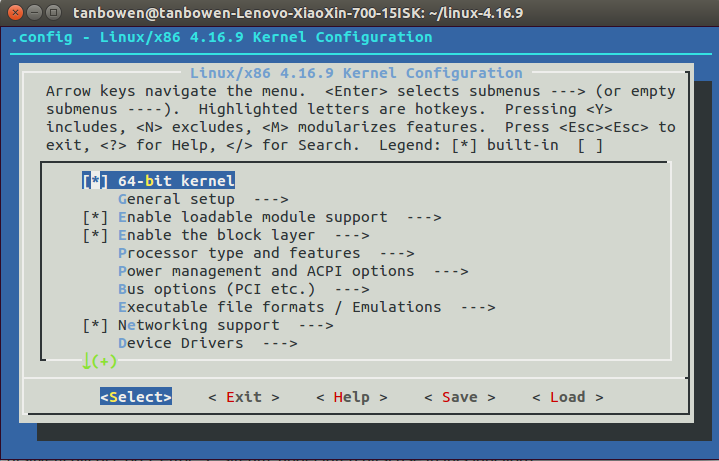
Task: Expand arrow after General setup
Action: [271, 199]
